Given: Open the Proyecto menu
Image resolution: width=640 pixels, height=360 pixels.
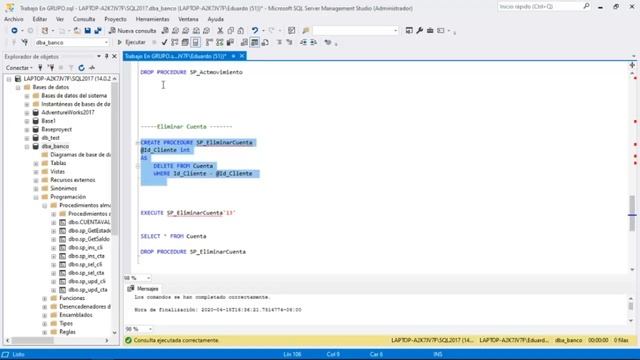Looking at the screenshot, I should point(116,19).
